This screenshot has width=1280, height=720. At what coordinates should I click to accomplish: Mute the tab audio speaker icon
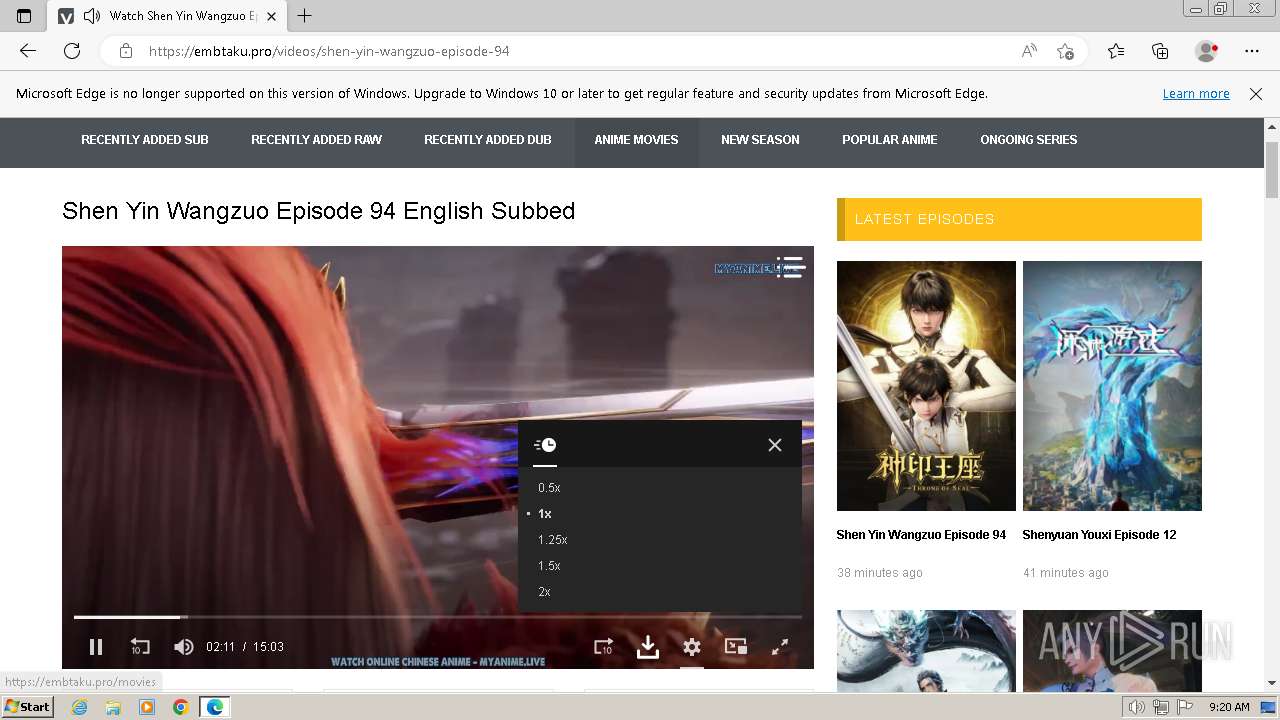pos(92,16)
